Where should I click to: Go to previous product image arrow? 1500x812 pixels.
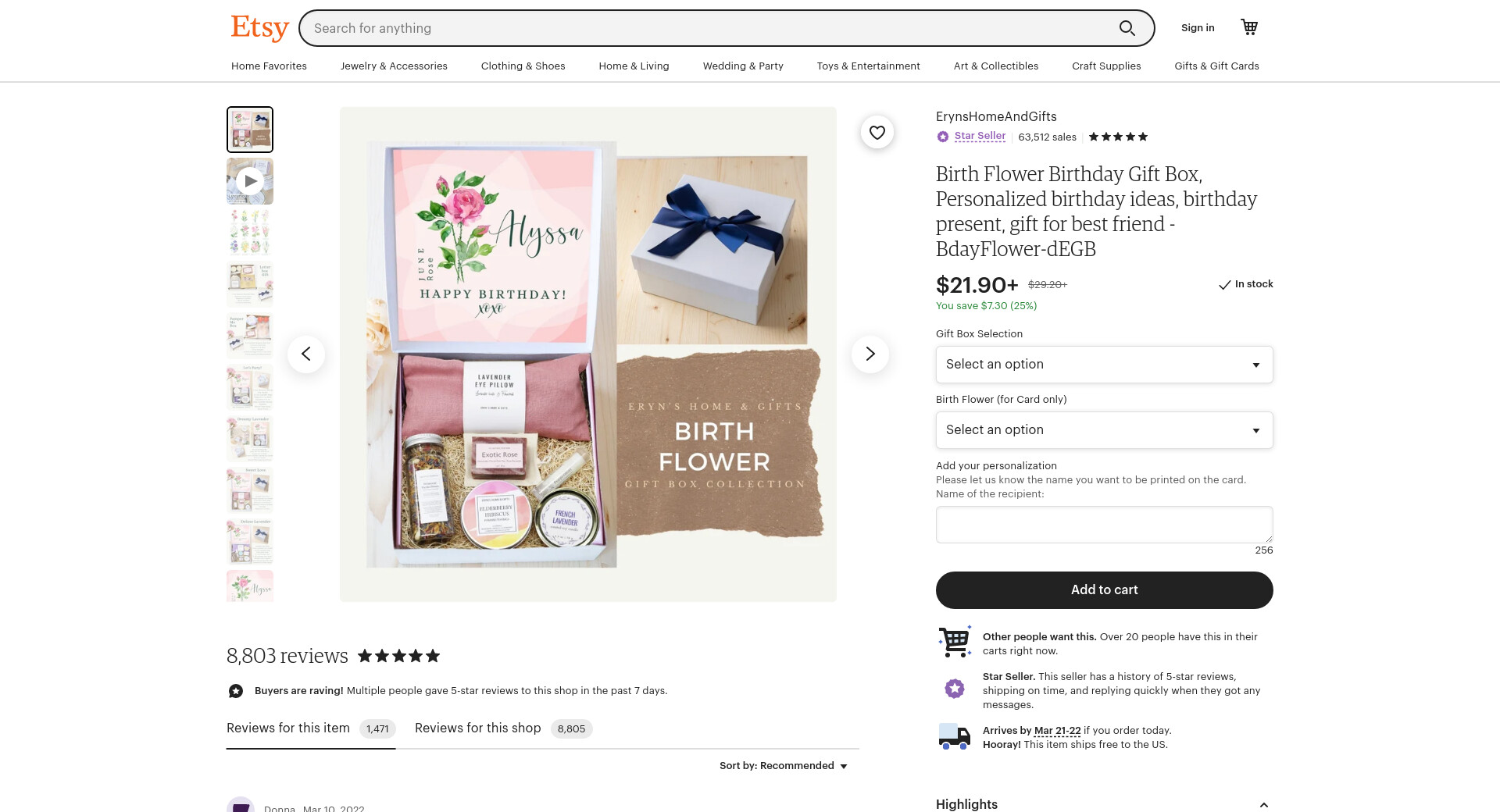click(x=306, y=354)
